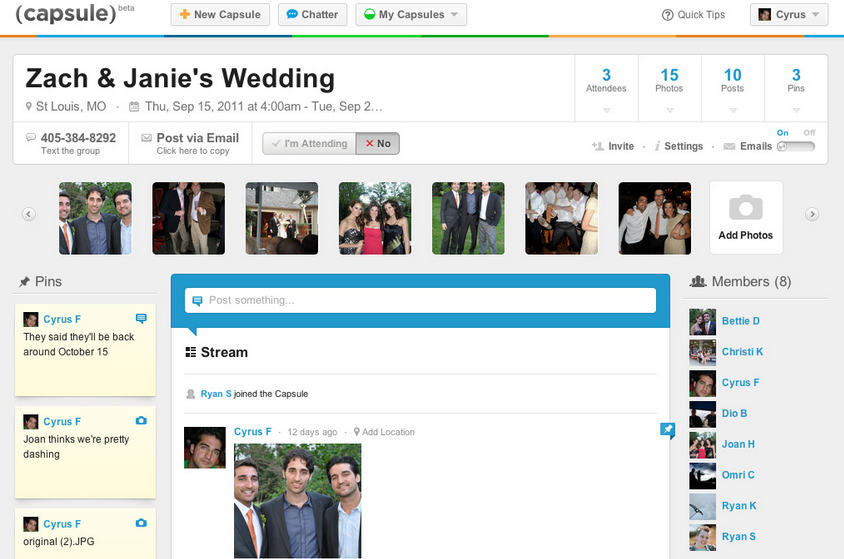This screenshot has width=844, height=559.
Task: Click the capsule beta logo
Action: pyautogui.click(x=74, y=13)
